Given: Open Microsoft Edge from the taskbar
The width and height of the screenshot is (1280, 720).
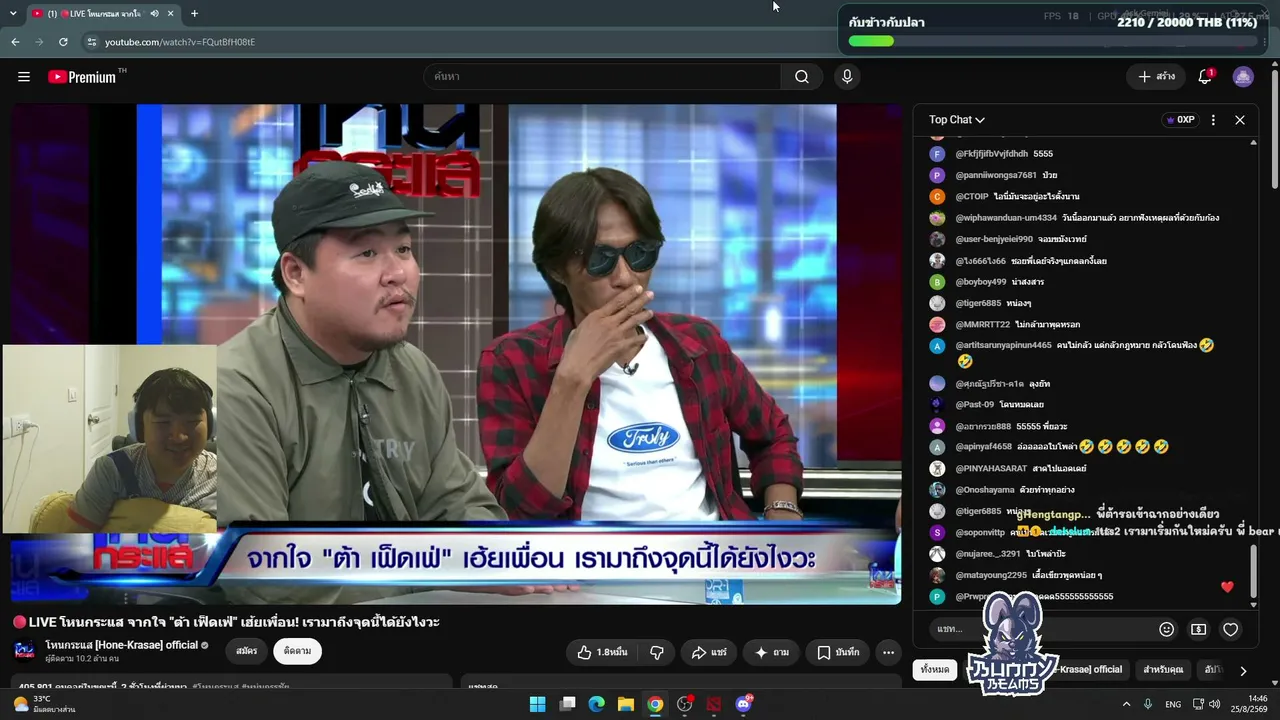Looking at the screenshot, I should click(x=596, y=704).
